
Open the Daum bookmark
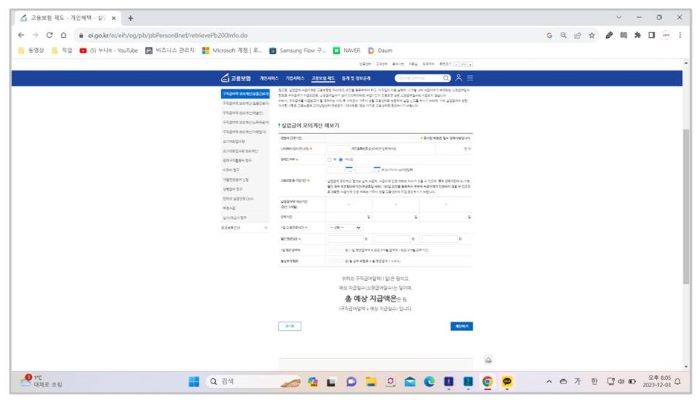click(x=380, y=50)
